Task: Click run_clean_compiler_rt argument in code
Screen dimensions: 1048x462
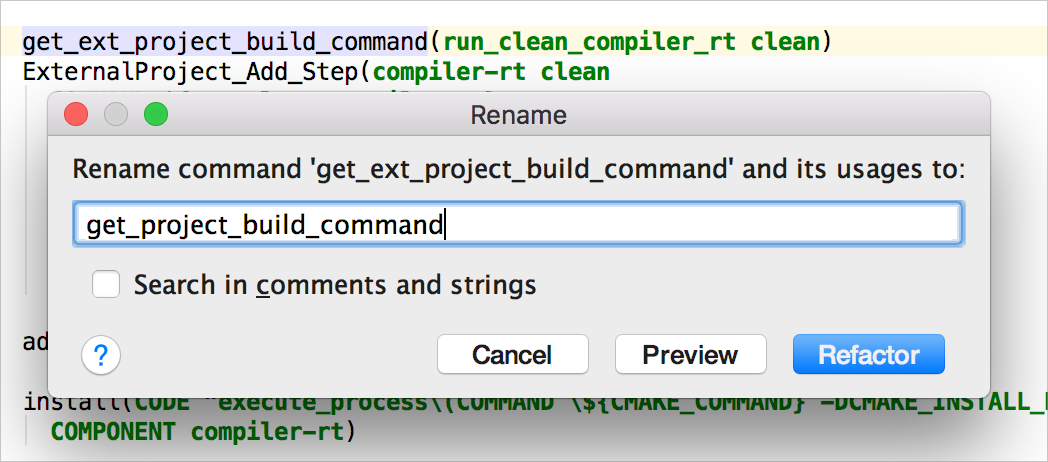Action: pyautogui.click(x=590, y=42)
